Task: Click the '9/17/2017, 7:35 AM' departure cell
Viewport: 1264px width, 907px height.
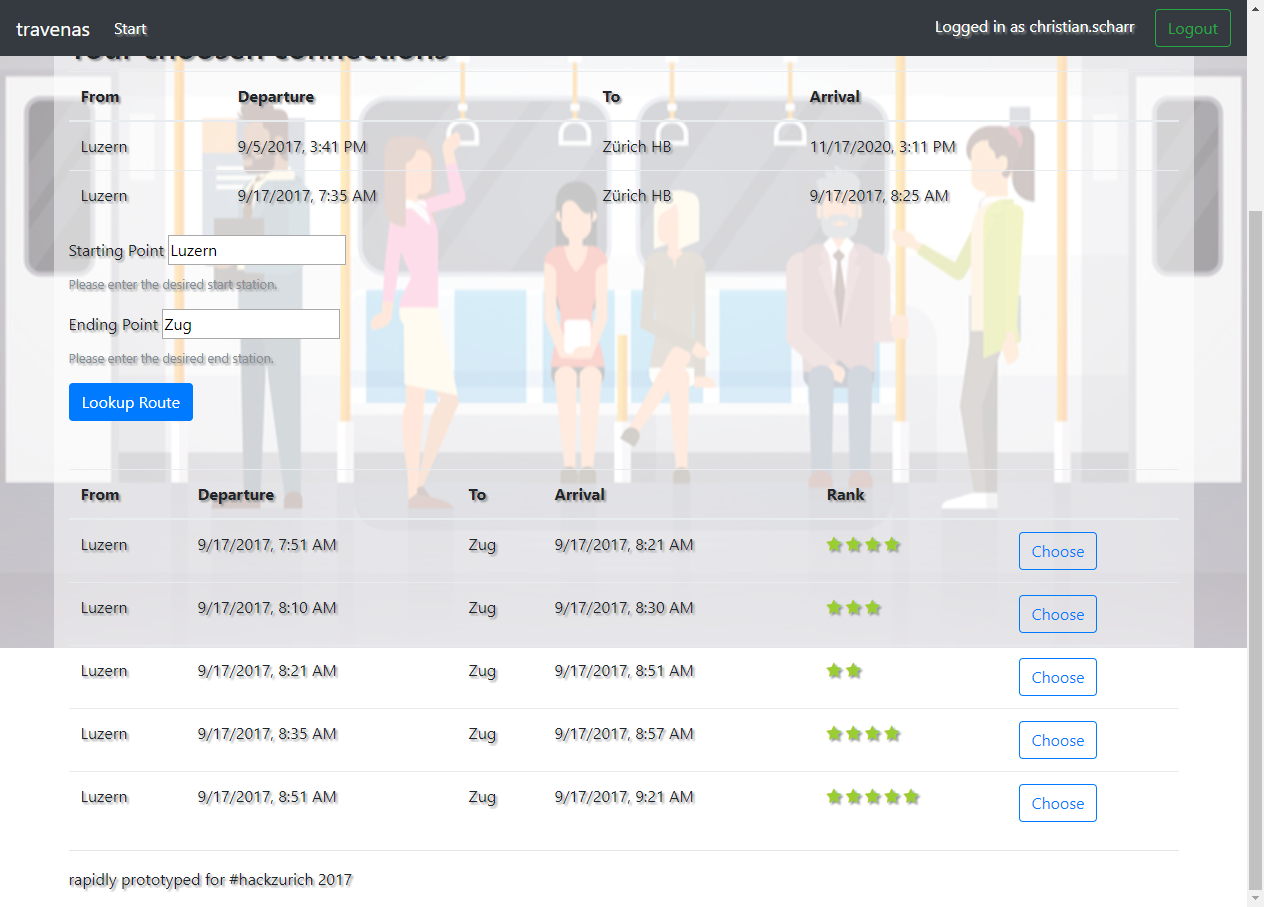Action: [x=307, y=196]
